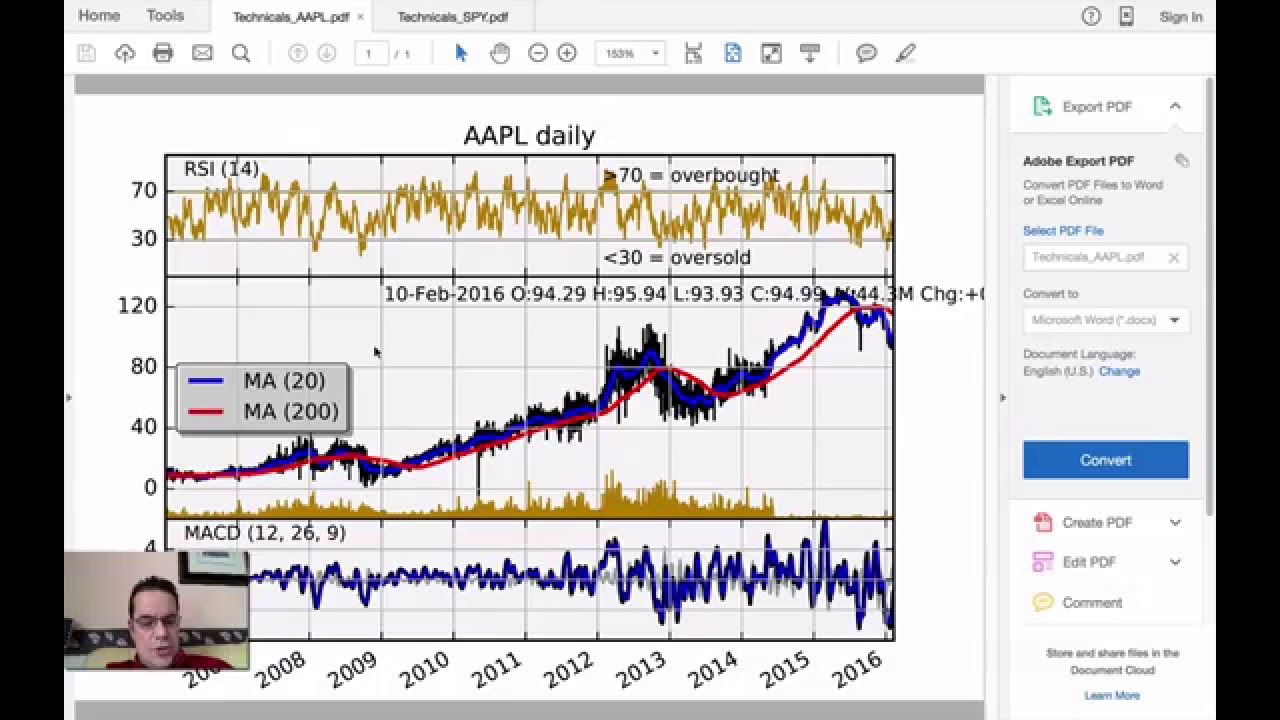Select the arrow Selection tool
The width and height of the screenshot is (1280, 720).
click(x=461, y=53)
